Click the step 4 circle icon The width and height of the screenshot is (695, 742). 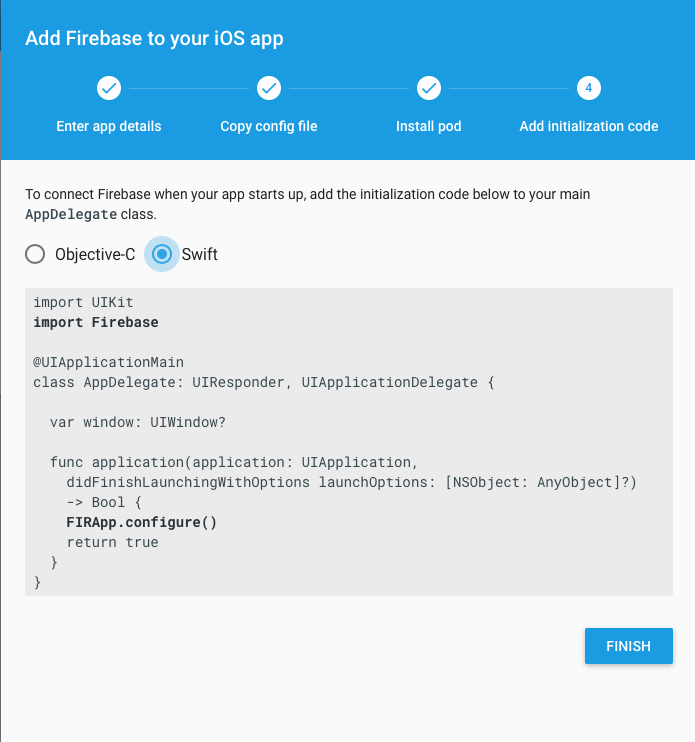[x=589, y=88]
